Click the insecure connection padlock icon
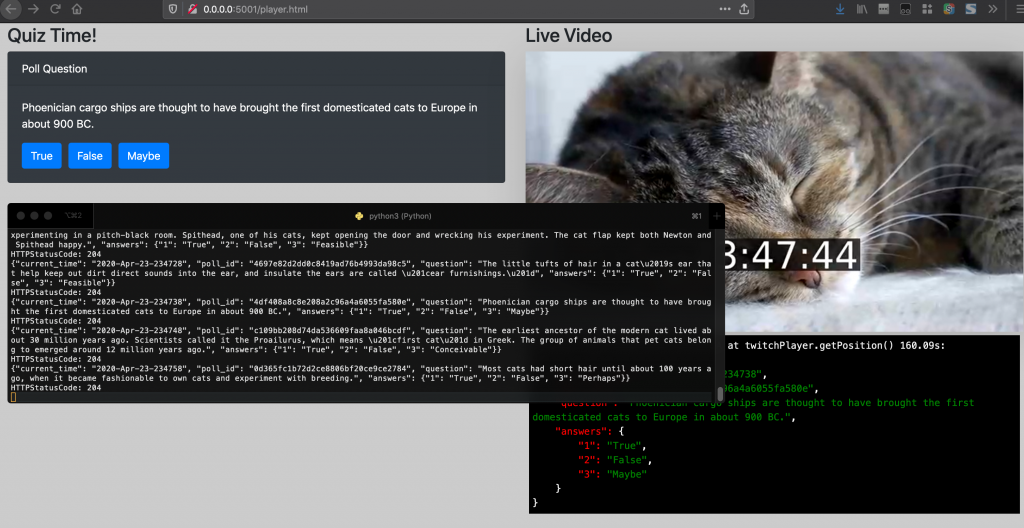The height and width of the screenshot is (528, 1024). click(x=190, y=9)
